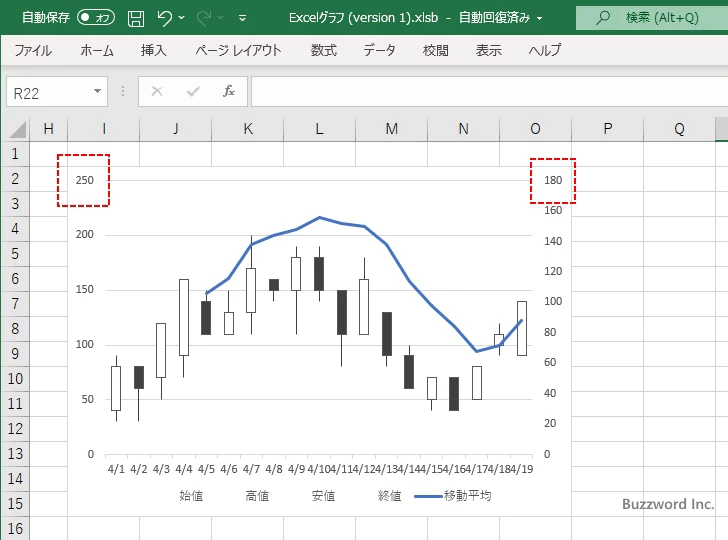The height and width of the screenshot is (540, 728).
Task: Expand the Name Box dropdown arrow
Action: pos(98,91)
